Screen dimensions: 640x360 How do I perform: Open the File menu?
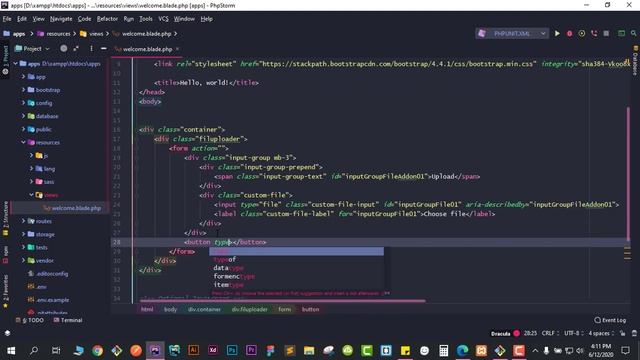7,19
